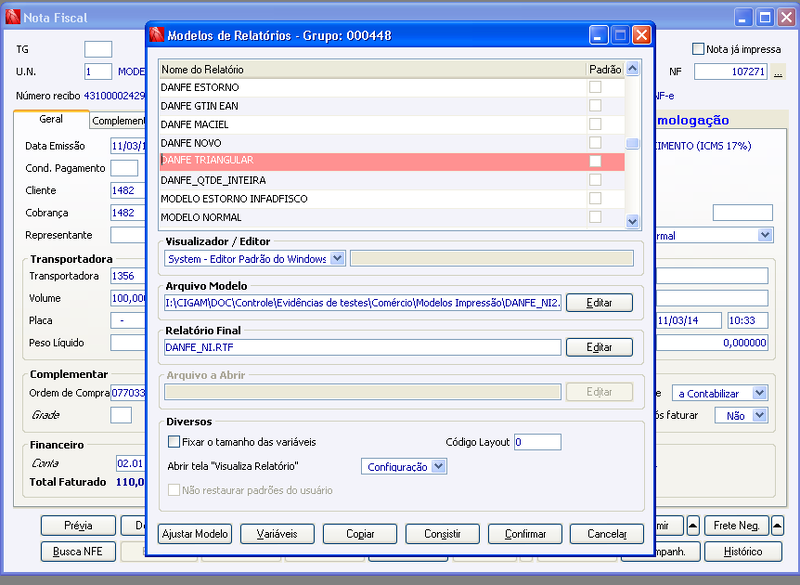Select DANFE NOVO report row
This screenshot has height=585, width=800.
373,143
